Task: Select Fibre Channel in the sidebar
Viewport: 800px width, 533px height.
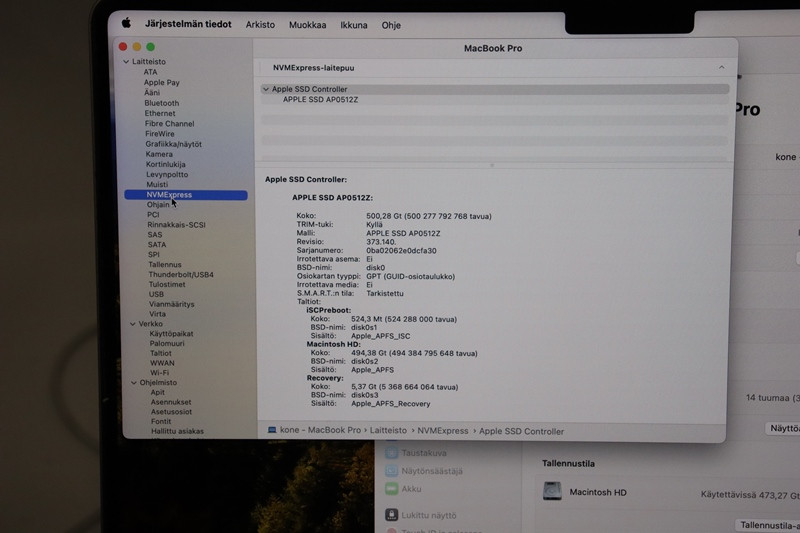Action: coord(169,123)
